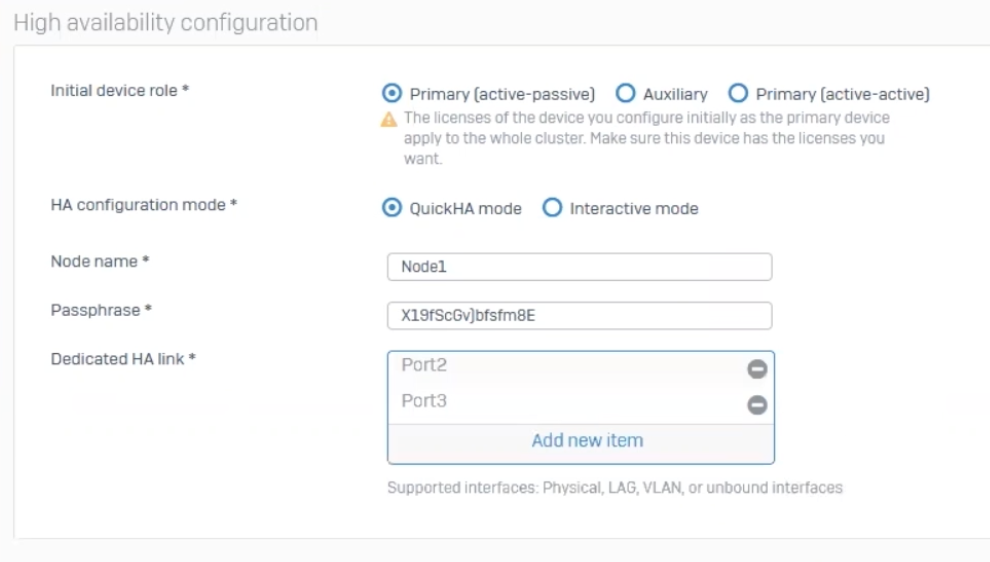Click the HA configuration mode label

tap(143, 205)
